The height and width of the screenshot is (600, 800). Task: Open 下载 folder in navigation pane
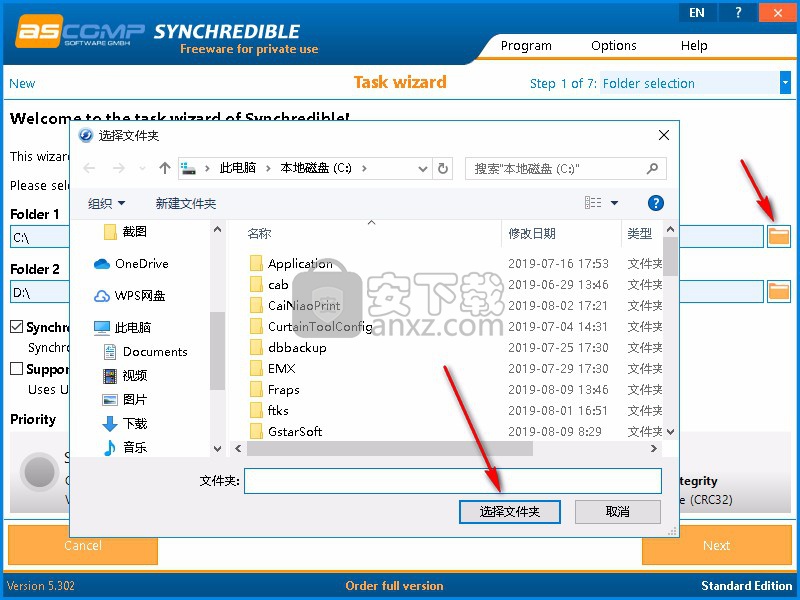[125, 423]
